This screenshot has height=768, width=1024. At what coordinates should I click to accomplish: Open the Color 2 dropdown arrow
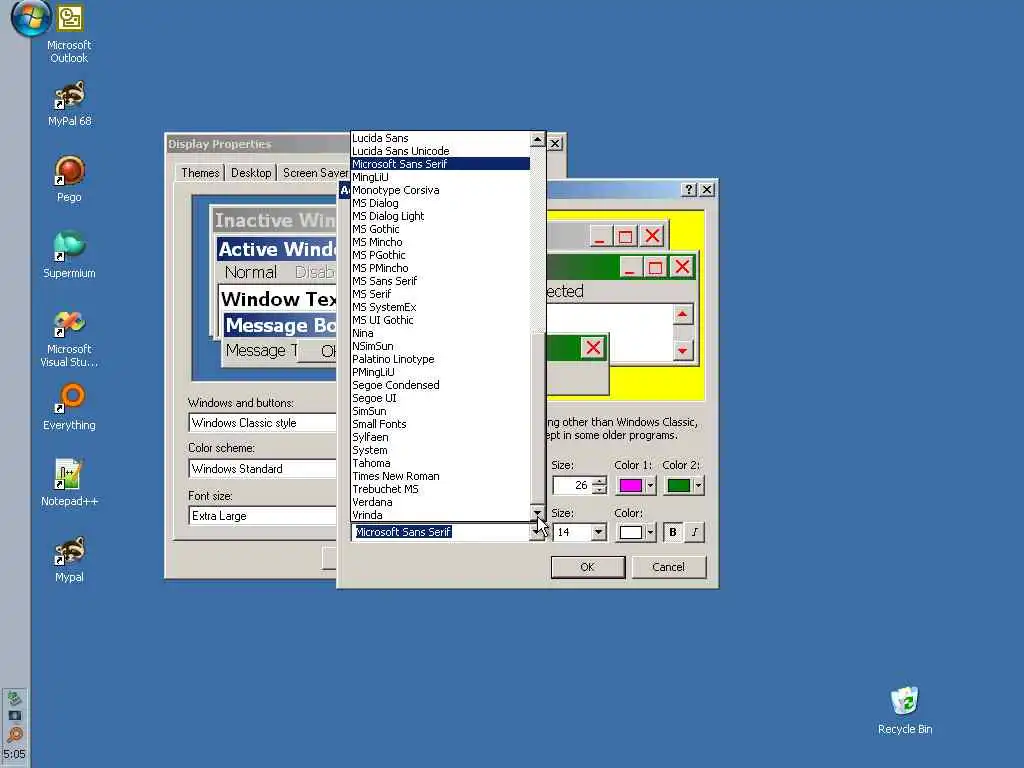pyautogui.click(x=698, y=485)
